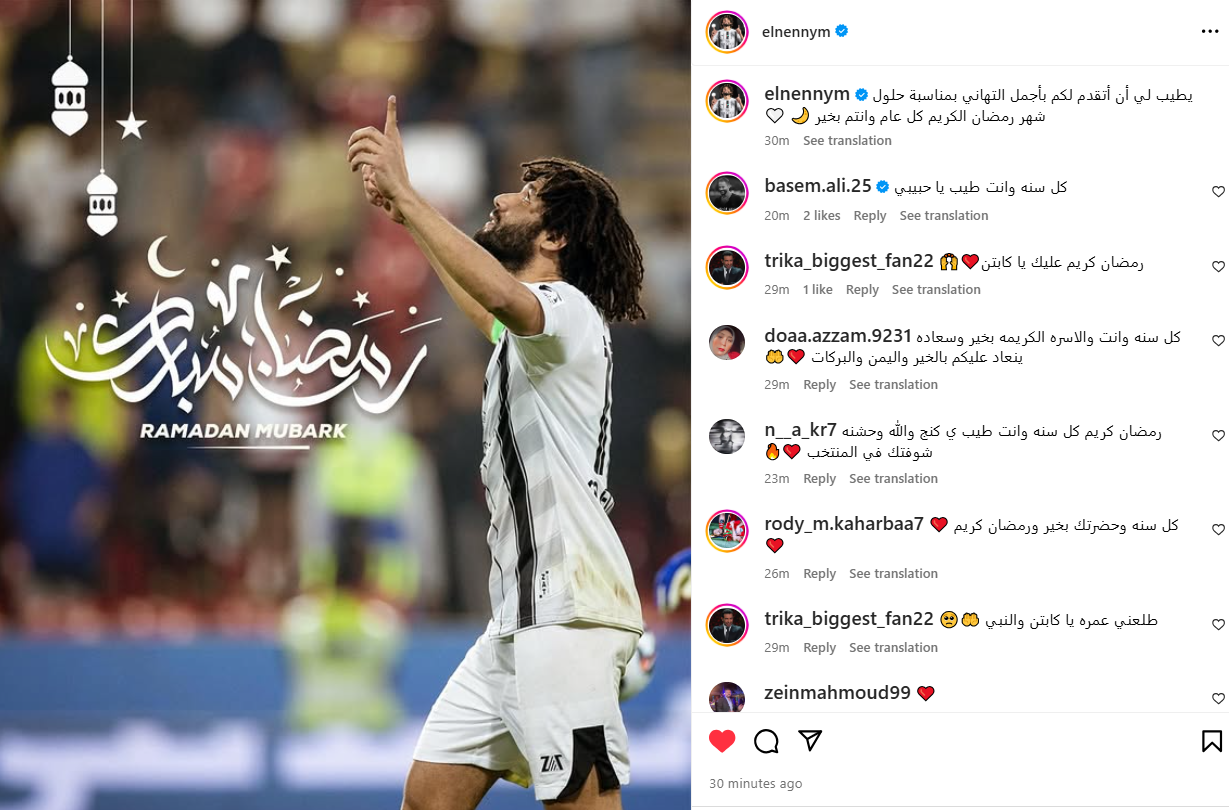Open the three-dot more options menu

1210,31
